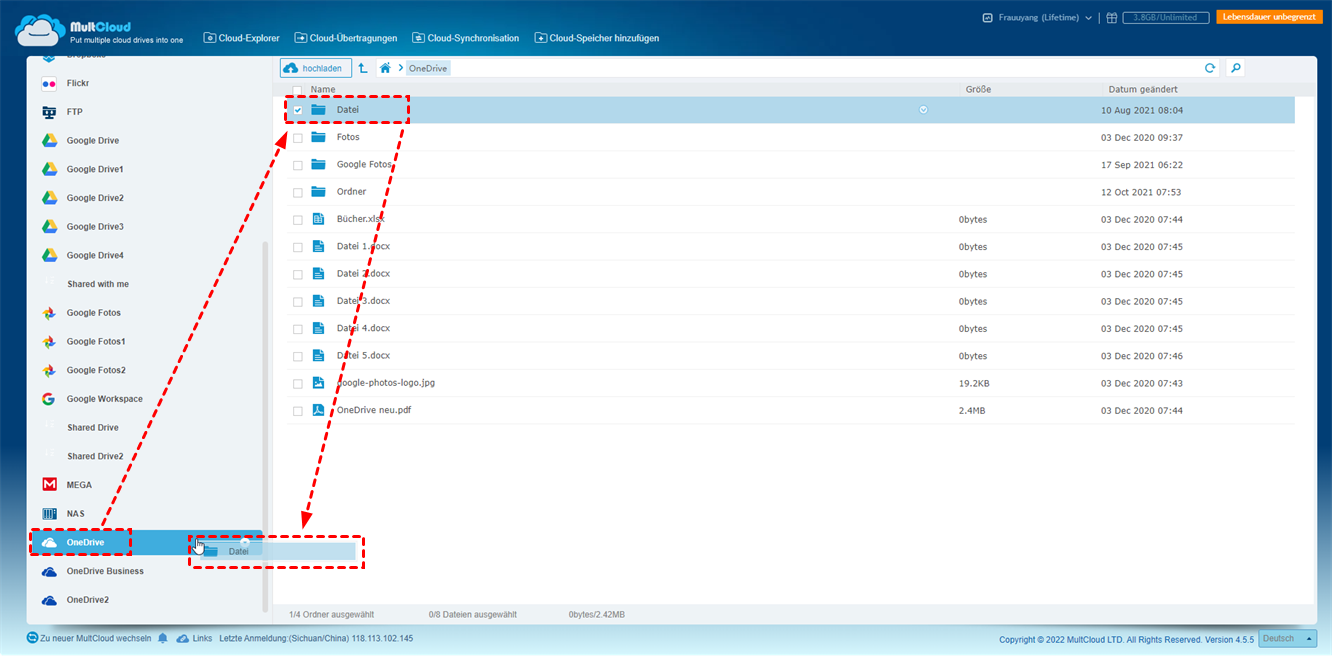Toggle the select-all checkbox in the header

[x=298, y=90]
